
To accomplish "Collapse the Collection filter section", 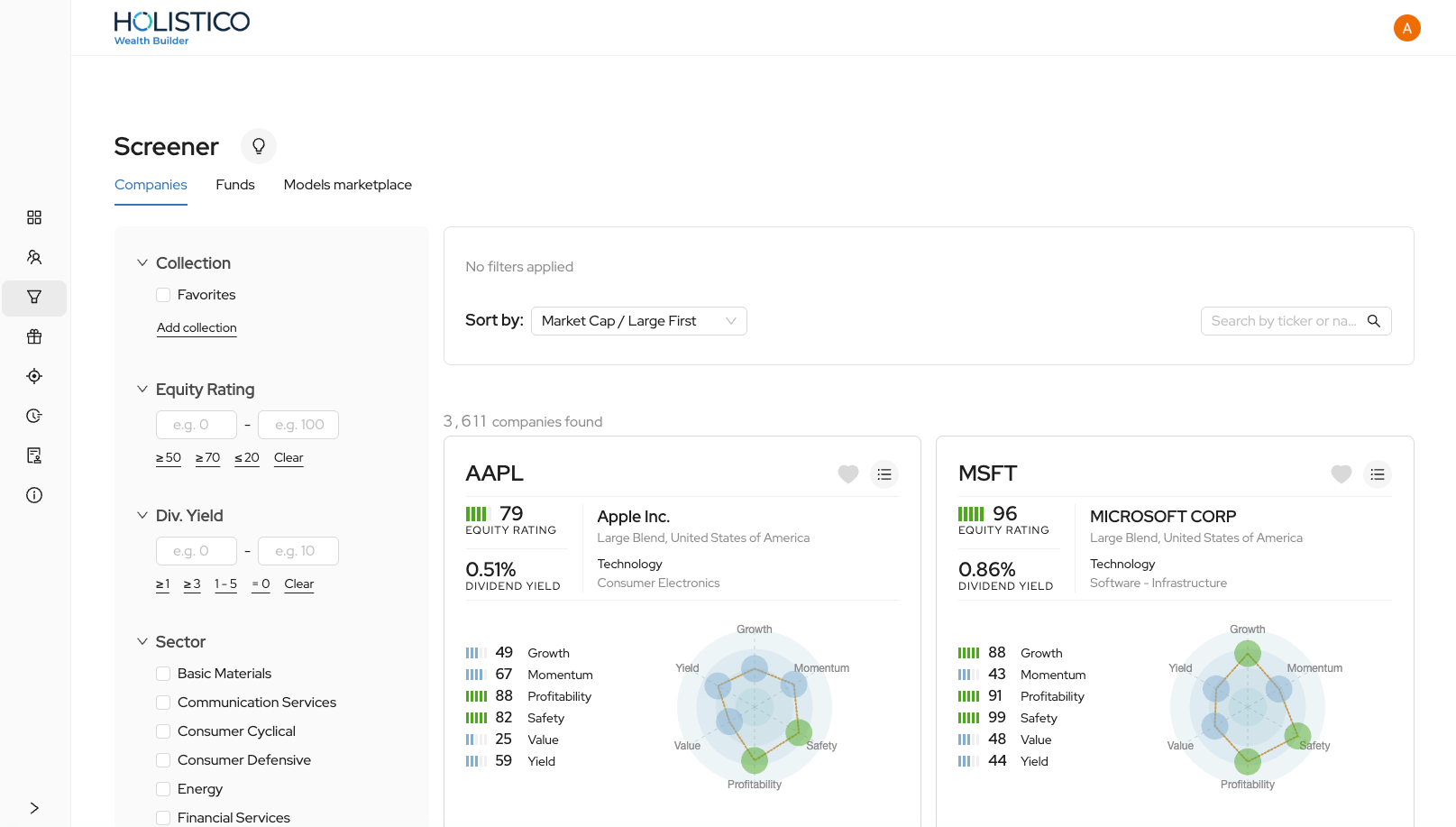I will click(x=142, y=263).
